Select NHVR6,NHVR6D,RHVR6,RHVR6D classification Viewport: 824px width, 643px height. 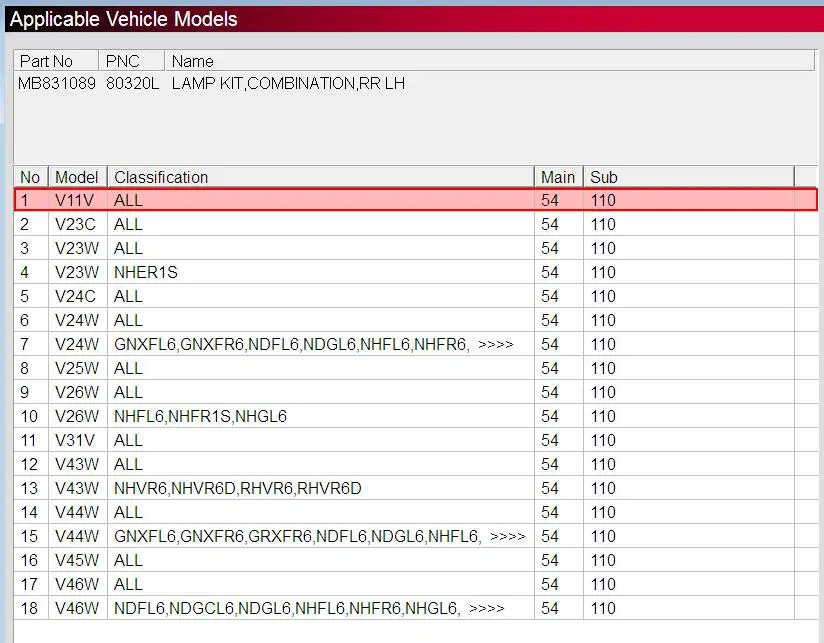tap(238, 489)
